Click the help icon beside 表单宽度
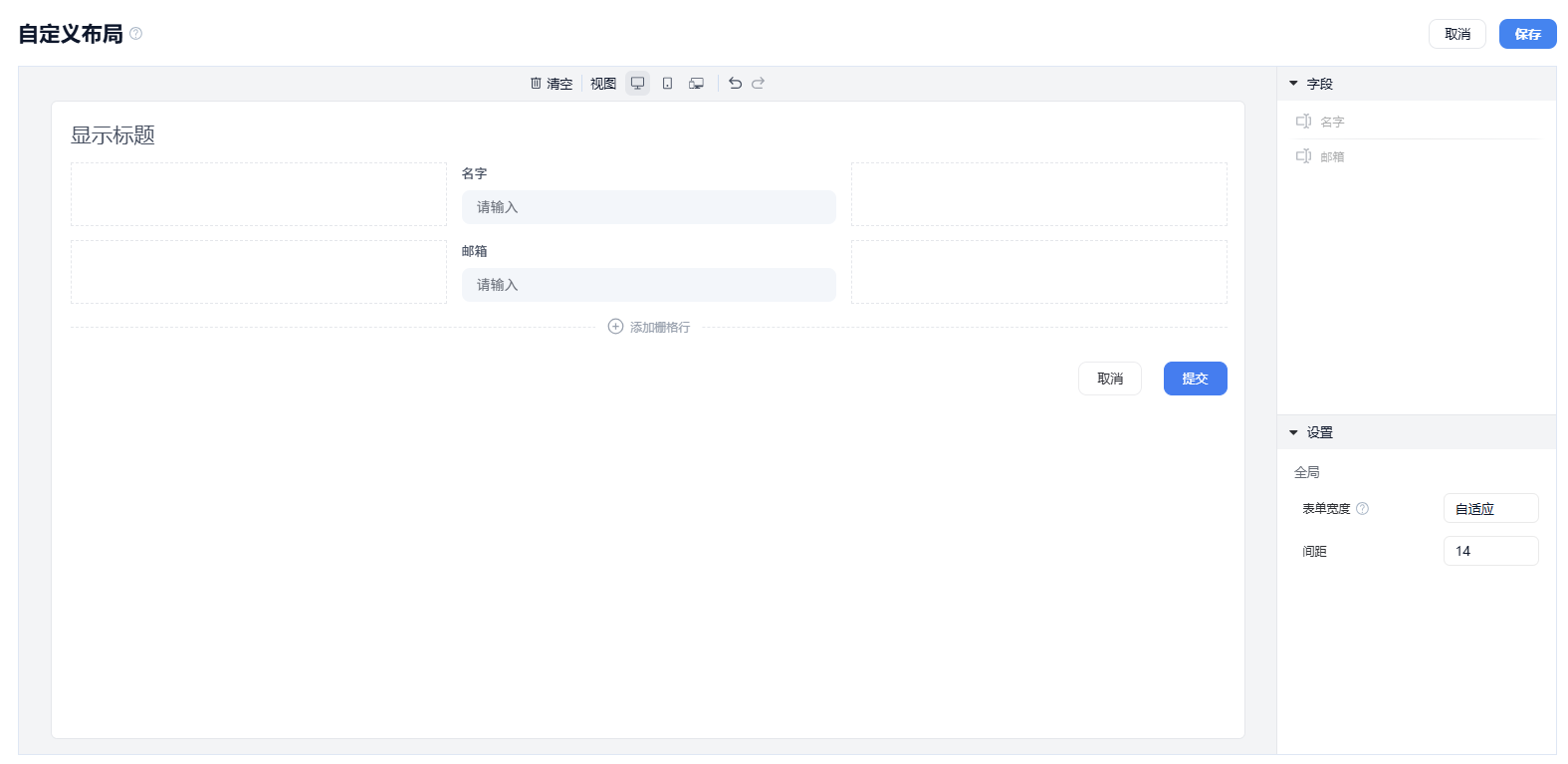The width and height of the screenshot is (1568, 764). coord(1362,508)
